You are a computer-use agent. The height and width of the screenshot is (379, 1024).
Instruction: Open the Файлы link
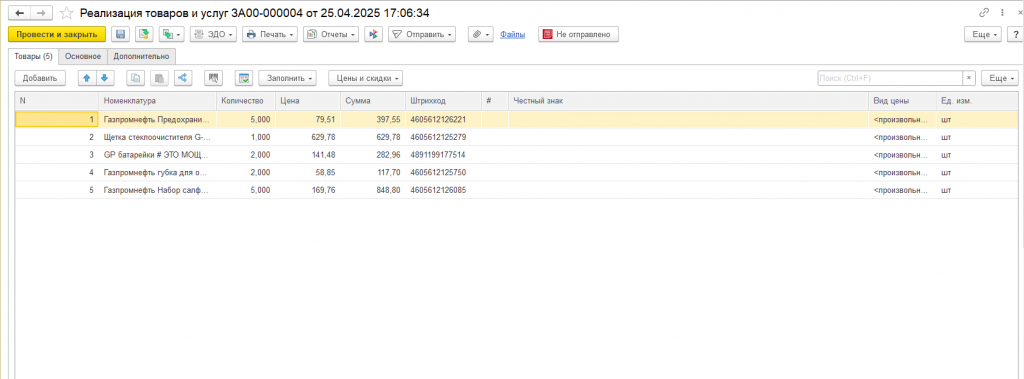click(513, 35)
